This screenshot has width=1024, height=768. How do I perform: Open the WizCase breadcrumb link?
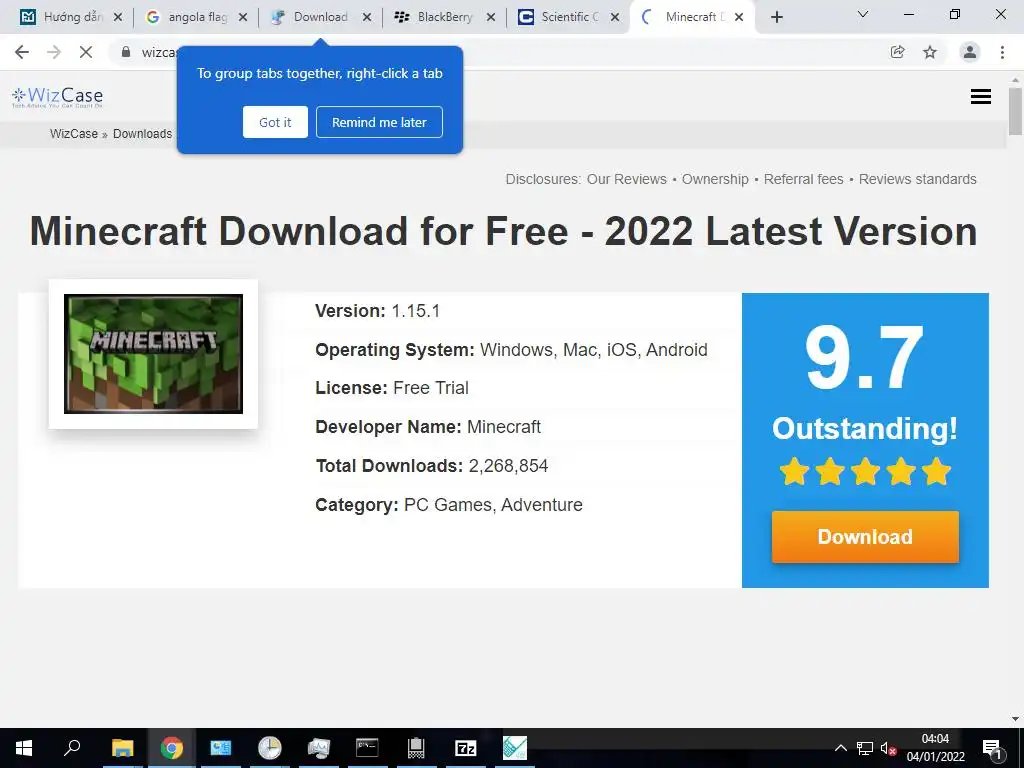[x=74, y=134]
